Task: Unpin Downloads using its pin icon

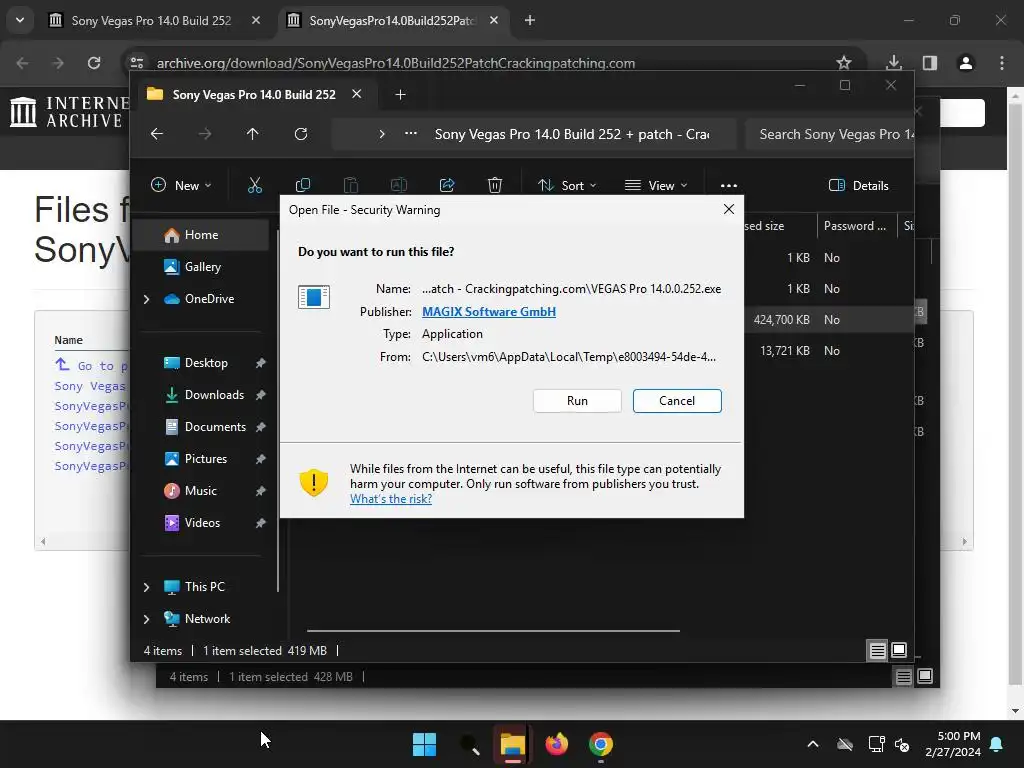Action: click(x=261, y=395)
